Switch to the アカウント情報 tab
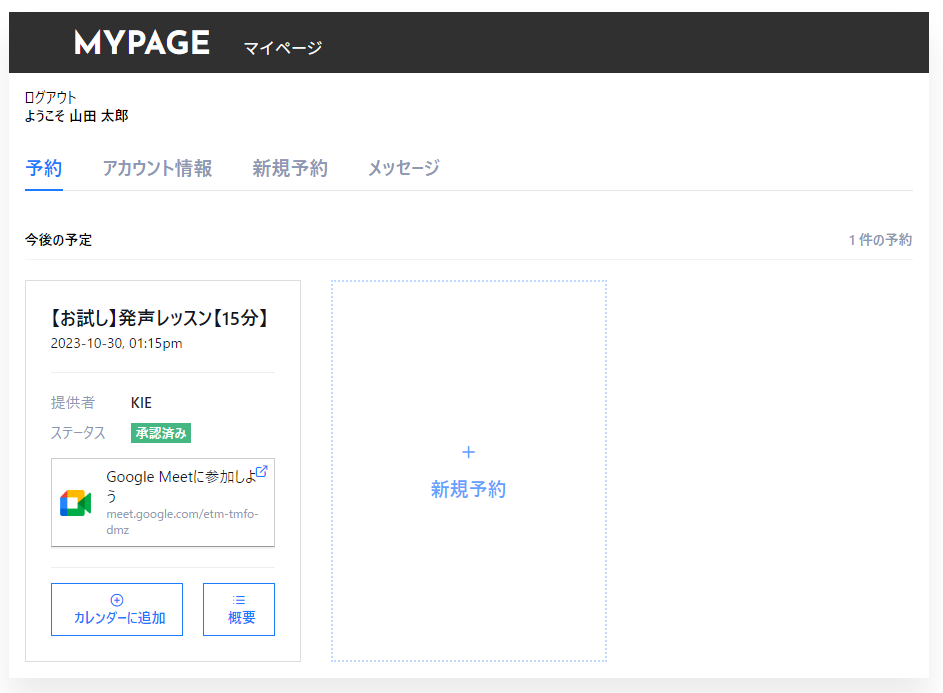The height and width of the screenshot is (693, 943). 157,168
